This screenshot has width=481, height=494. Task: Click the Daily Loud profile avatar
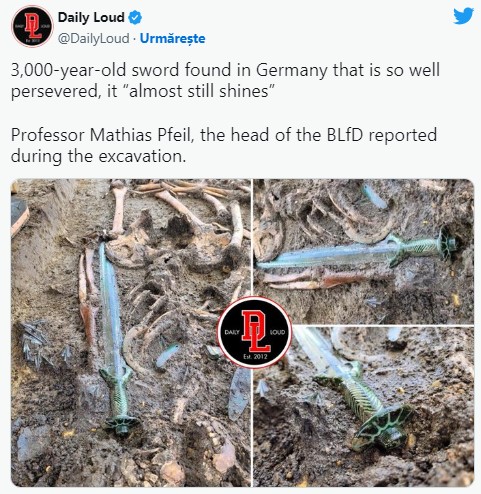(x=32, y=26)
